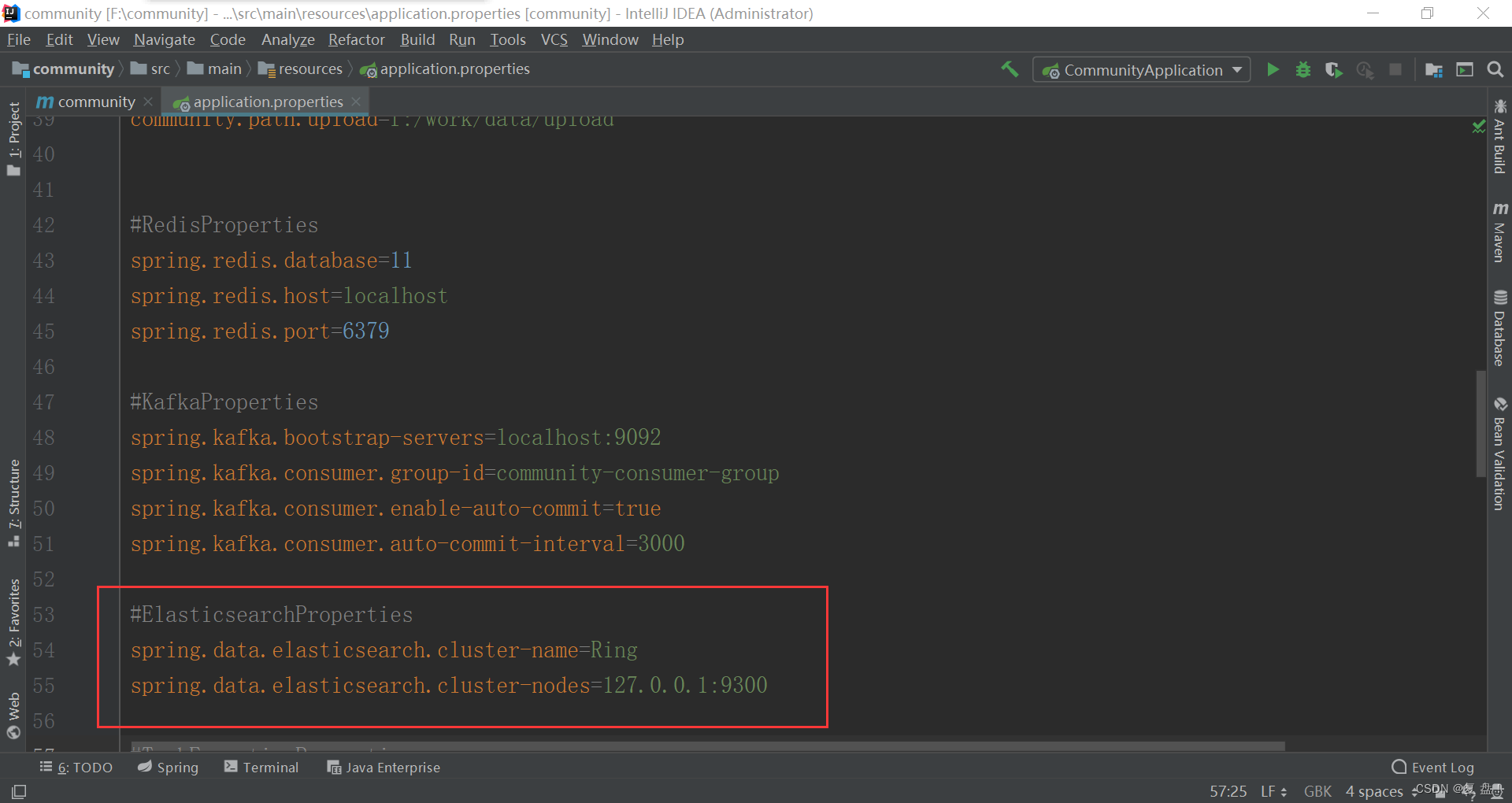
Task: Expand the CommunityApplication run configuration dropdown
Action: pos(1237,70)
